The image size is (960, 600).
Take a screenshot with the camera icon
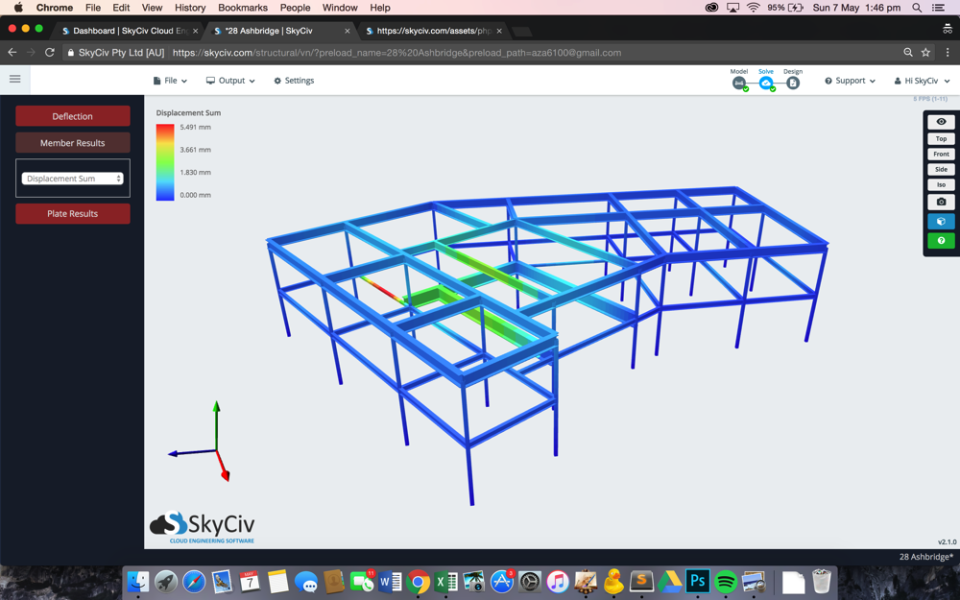click(940, 203)
